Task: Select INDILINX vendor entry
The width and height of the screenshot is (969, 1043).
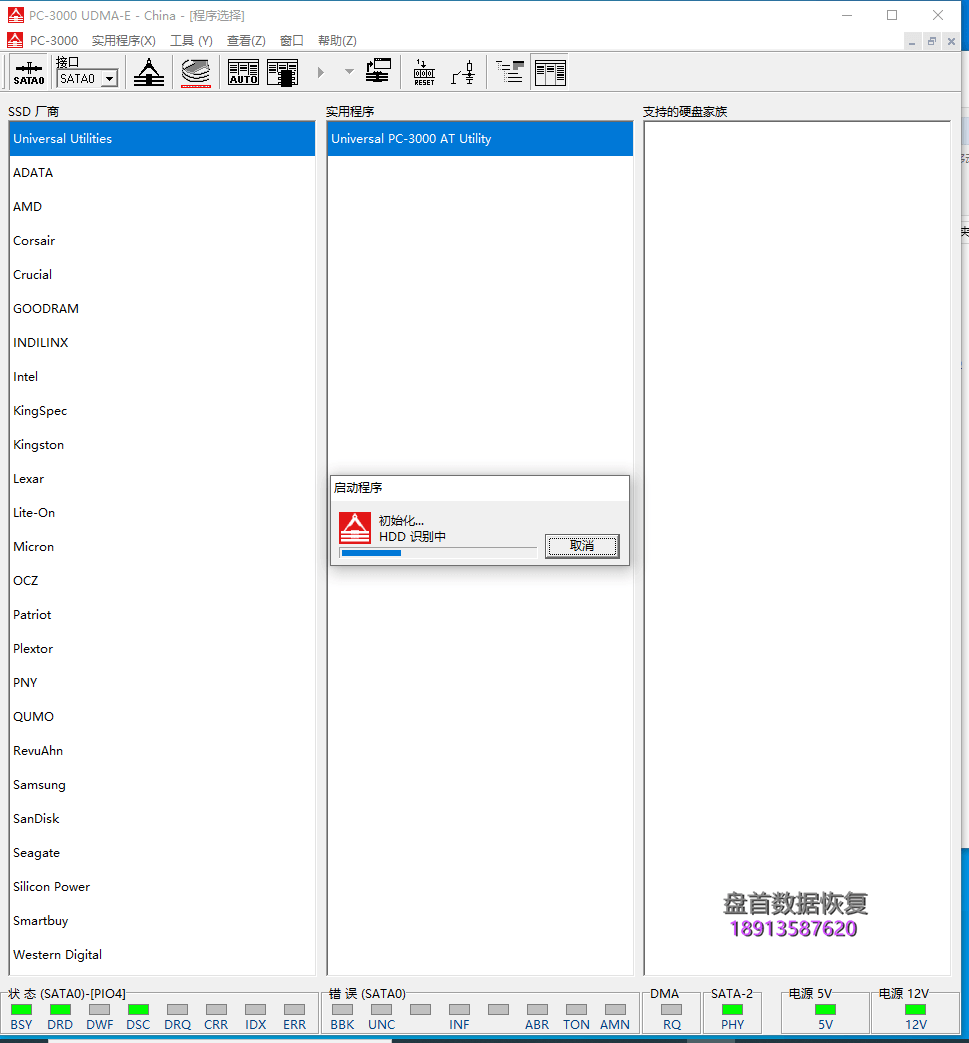Action: 162,343
